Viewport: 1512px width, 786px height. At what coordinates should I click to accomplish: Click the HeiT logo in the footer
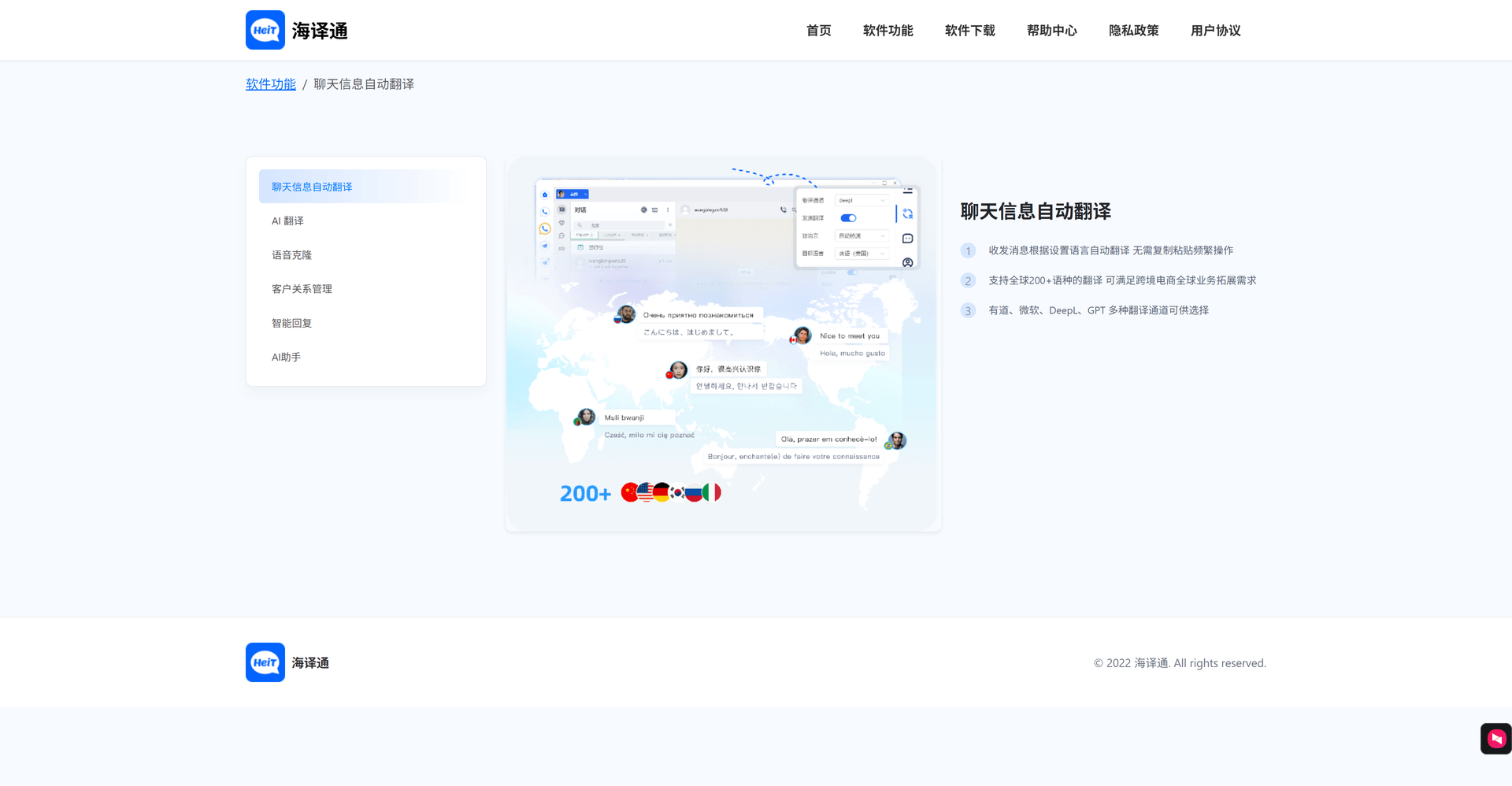point(265,662)
